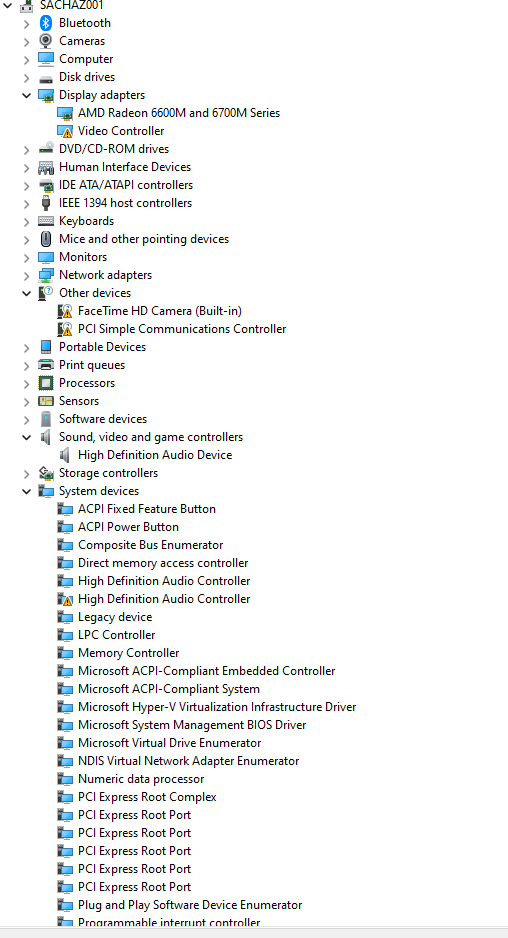Select Microsoft ACPI-Compliant System

point(169,689)
